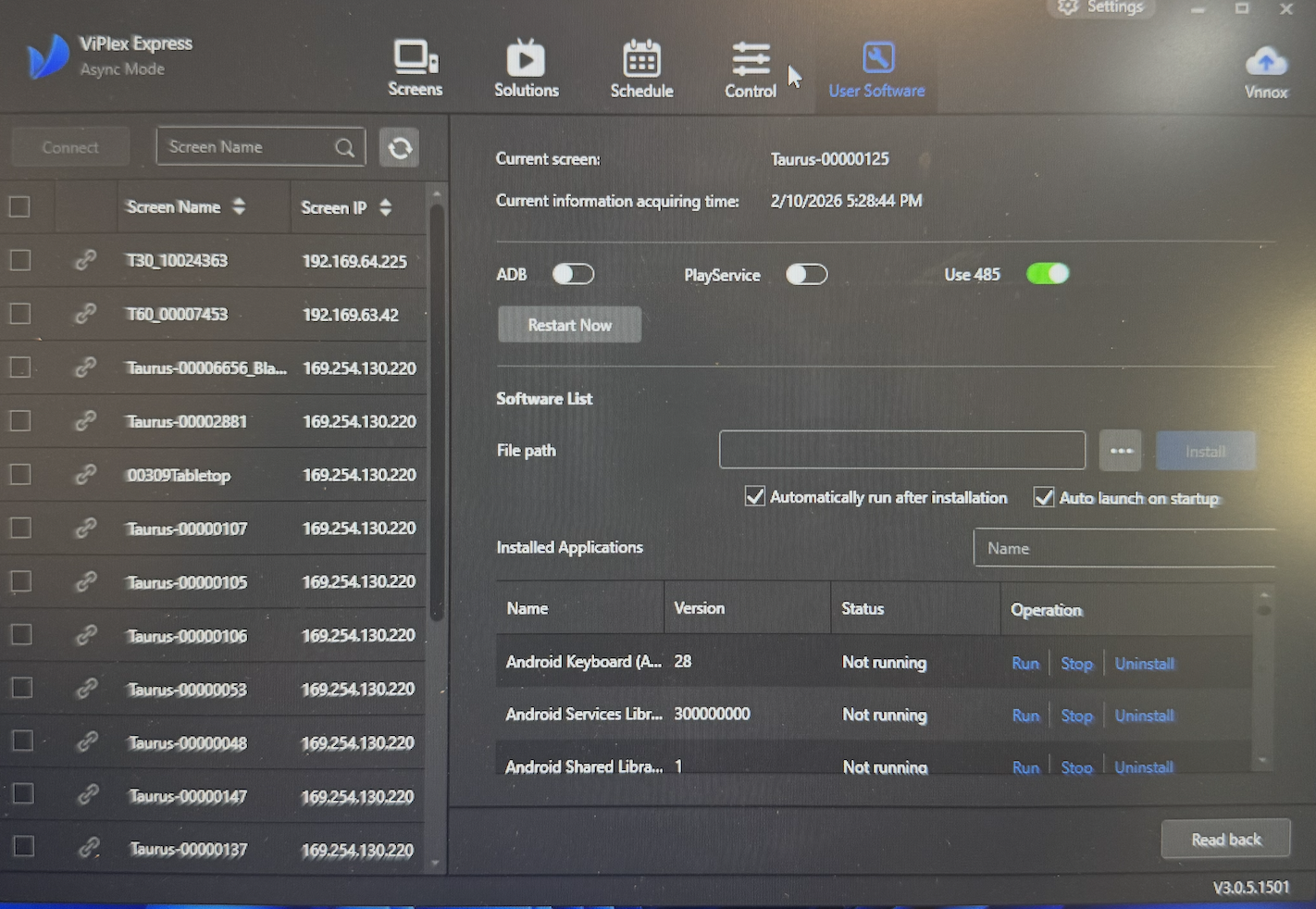Click link icon for Taurus-00000053

(x=87, y=689)
